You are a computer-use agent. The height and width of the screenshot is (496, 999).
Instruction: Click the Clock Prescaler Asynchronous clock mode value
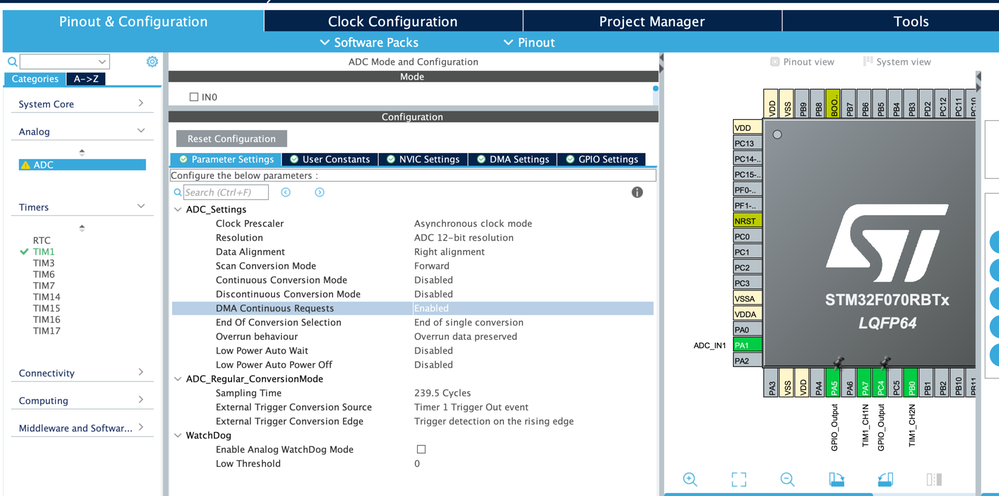pyautogui.click(x=473, y=223)
